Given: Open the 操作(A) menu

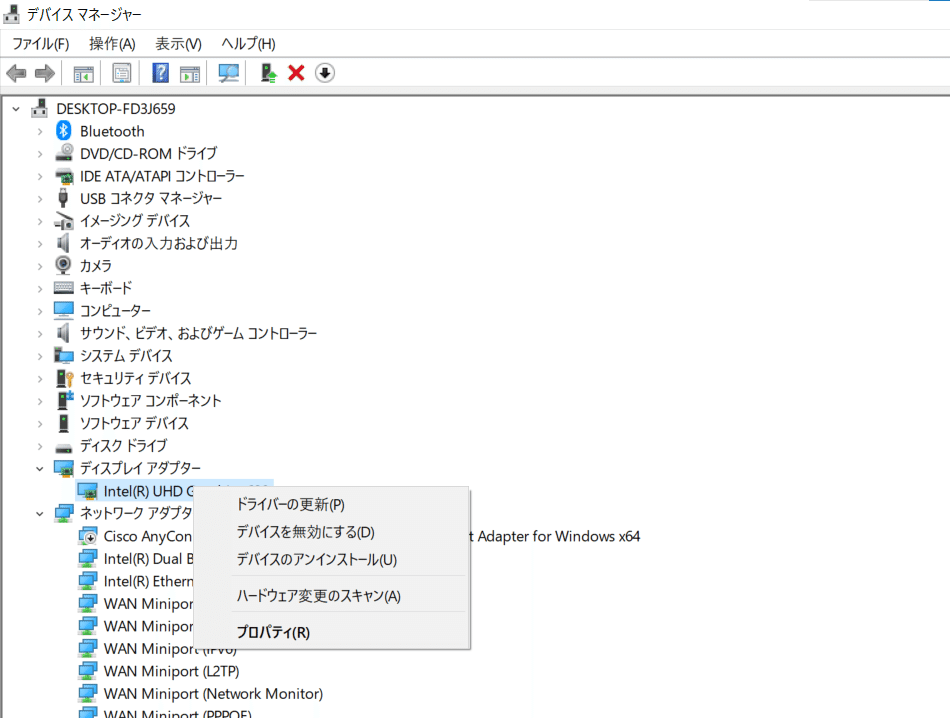Looking at the screenshot, I should (x=112, y=44).
